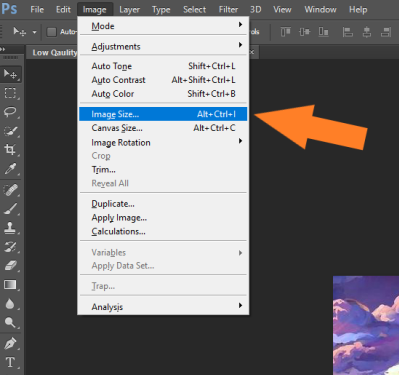Choose Duplicate menu item
The image size is (399, 375).
(x=163, y=204)
